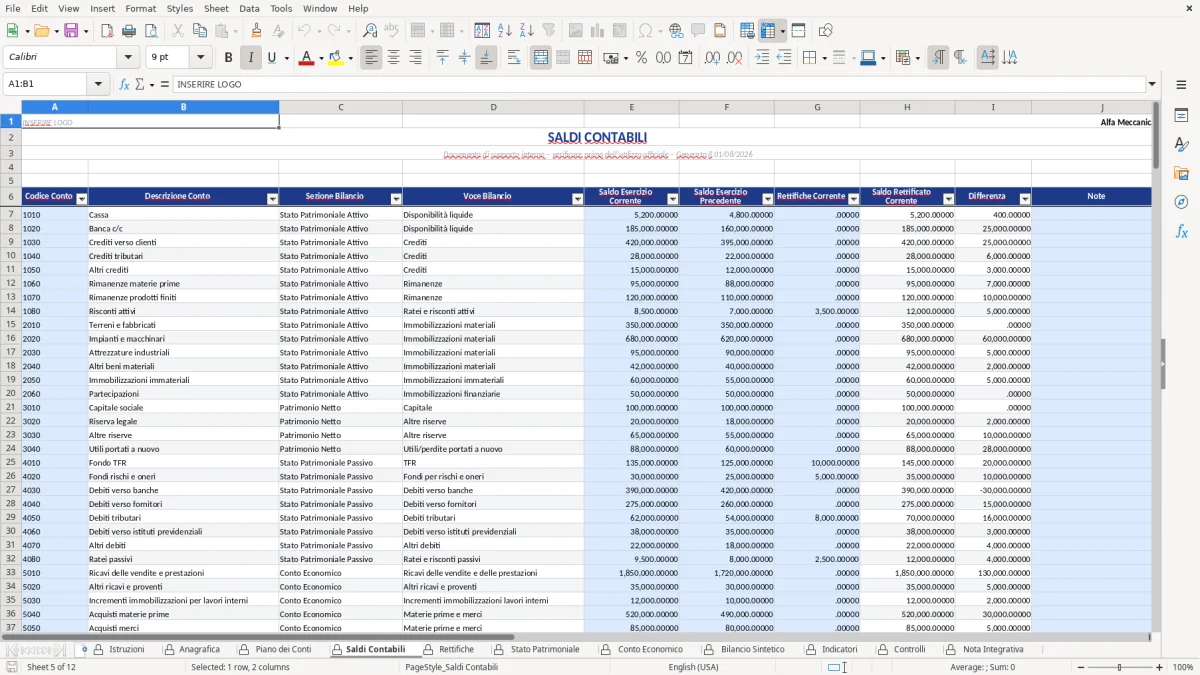Viewport: 1200px width, 675px height.
Task: Click English (USA) language in status bar
Action: 693,667
